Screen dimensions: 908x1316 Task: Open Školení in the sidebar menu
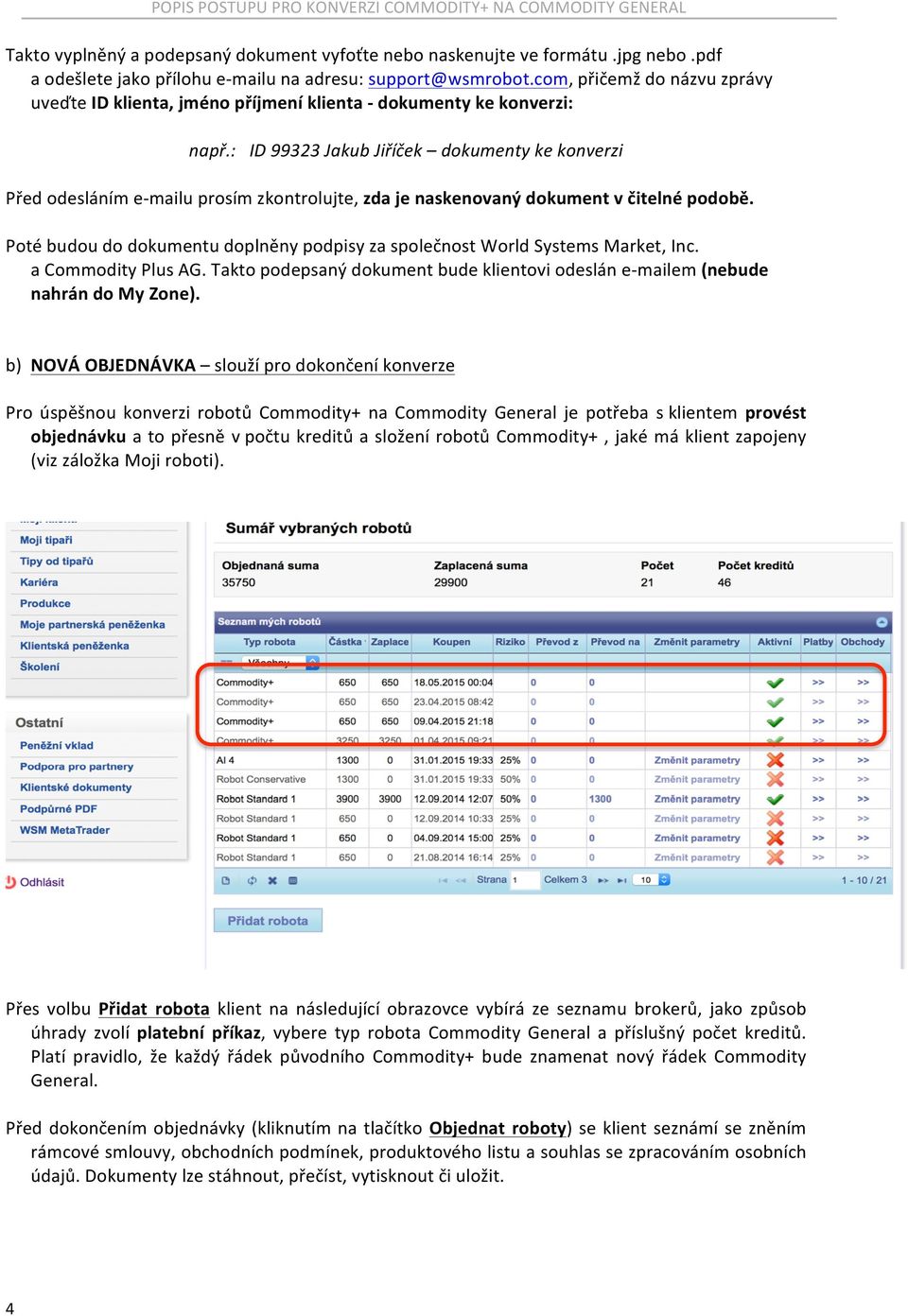40,667
